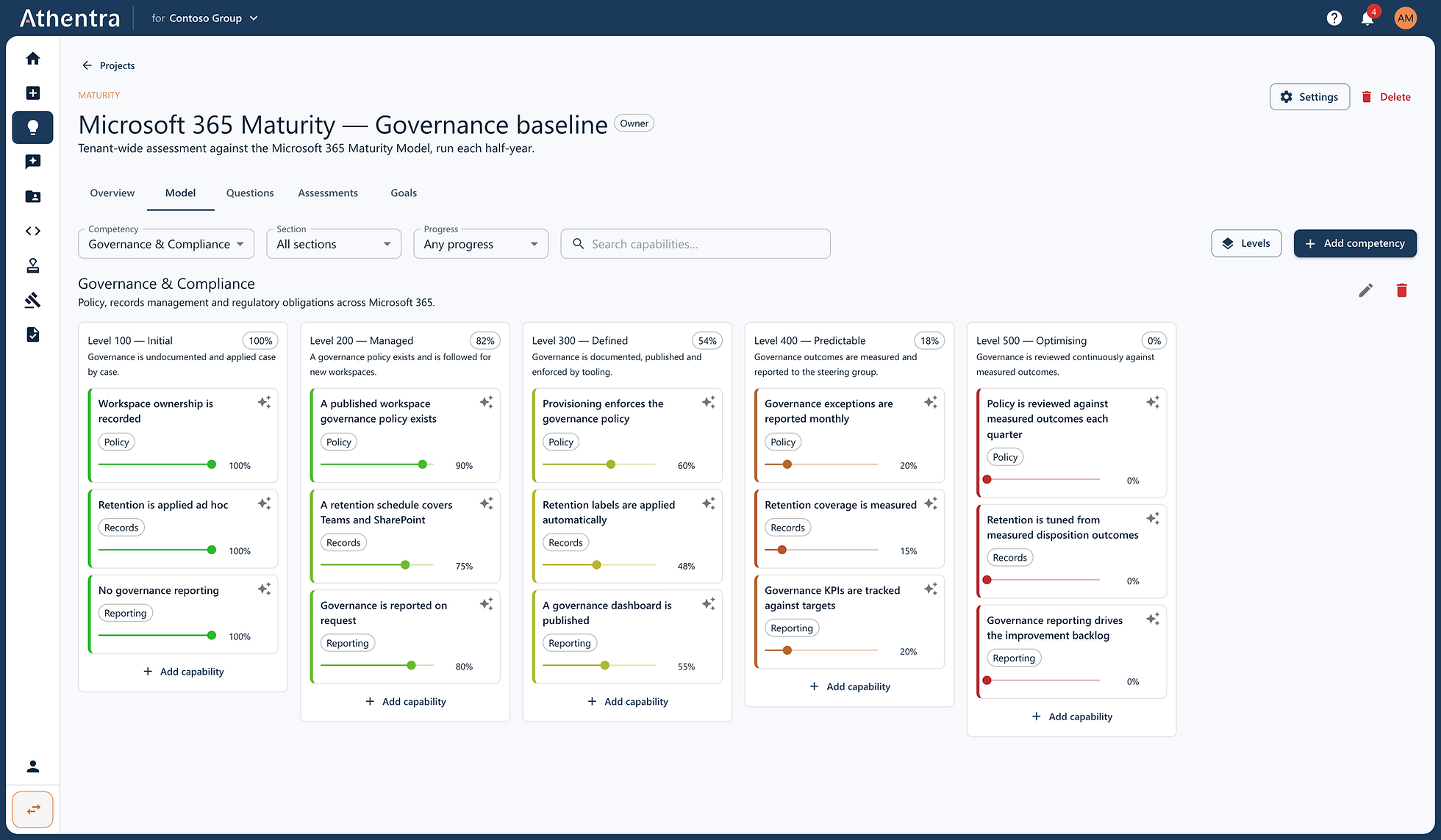Click the 82% badge on Level 200
Image resolution: width=1441 pixels, height=840 pixels.
tap(485, 340)
